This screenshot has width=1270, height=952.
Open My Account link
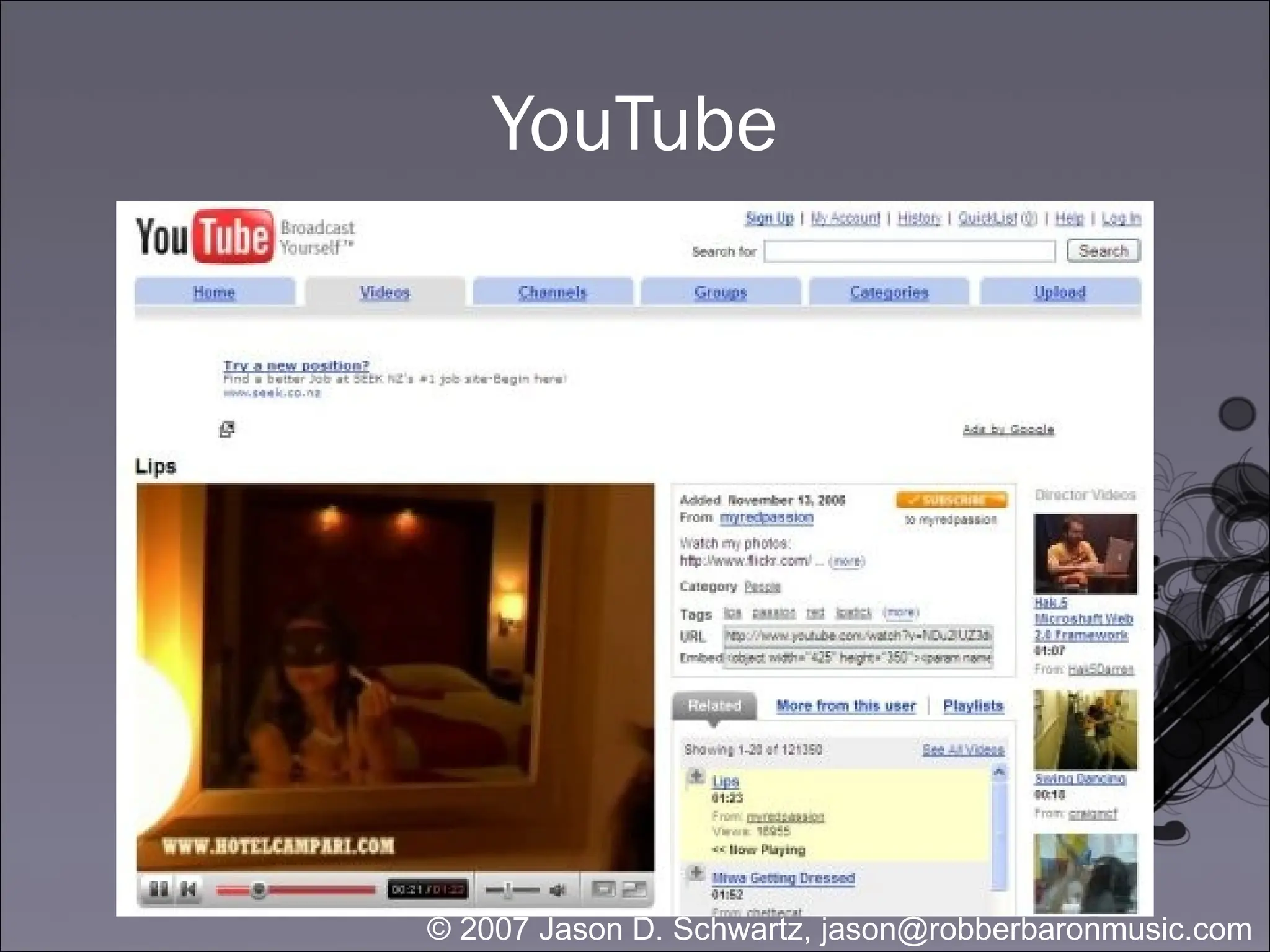pos(845,218)
